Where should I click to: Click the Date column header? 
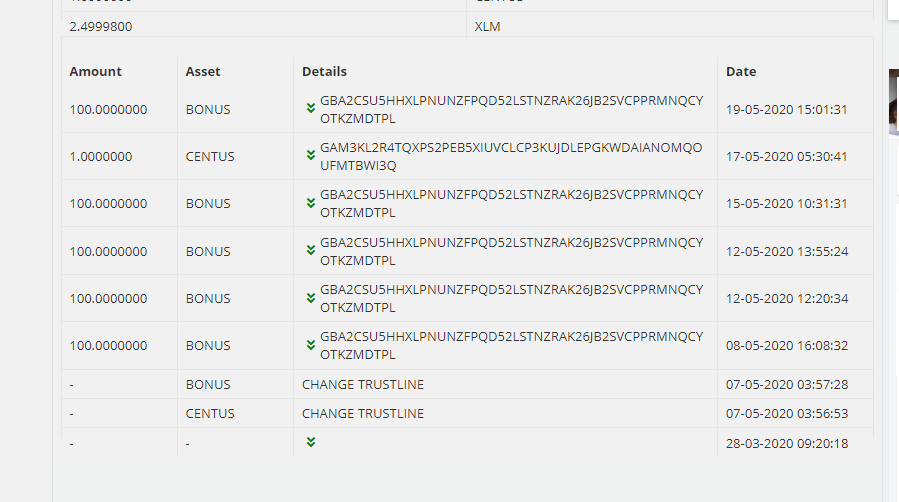coord(741,71)
